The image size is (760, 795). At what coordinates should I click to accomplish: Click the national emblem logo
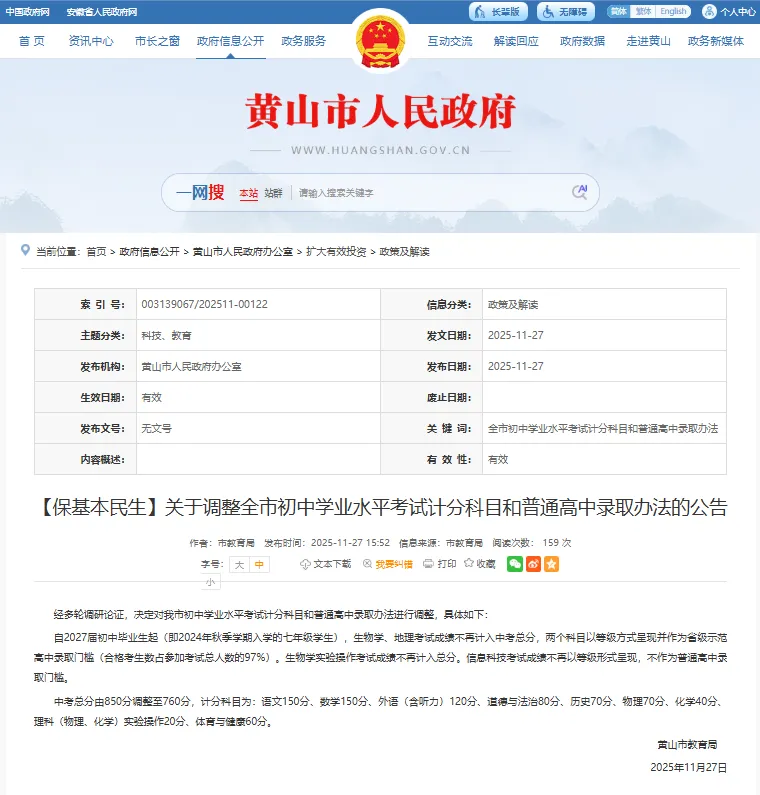(380, 42)
